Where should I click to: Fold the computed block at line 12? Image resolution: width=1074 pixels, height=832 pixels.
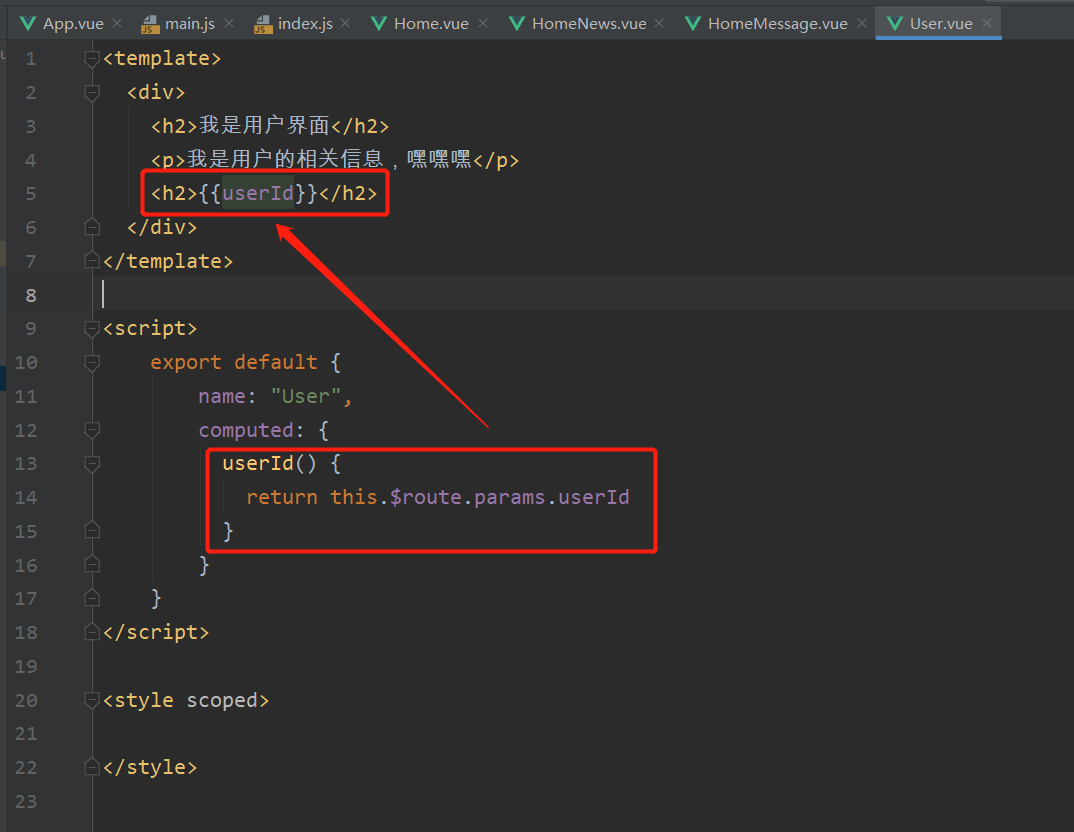point(92,430)
